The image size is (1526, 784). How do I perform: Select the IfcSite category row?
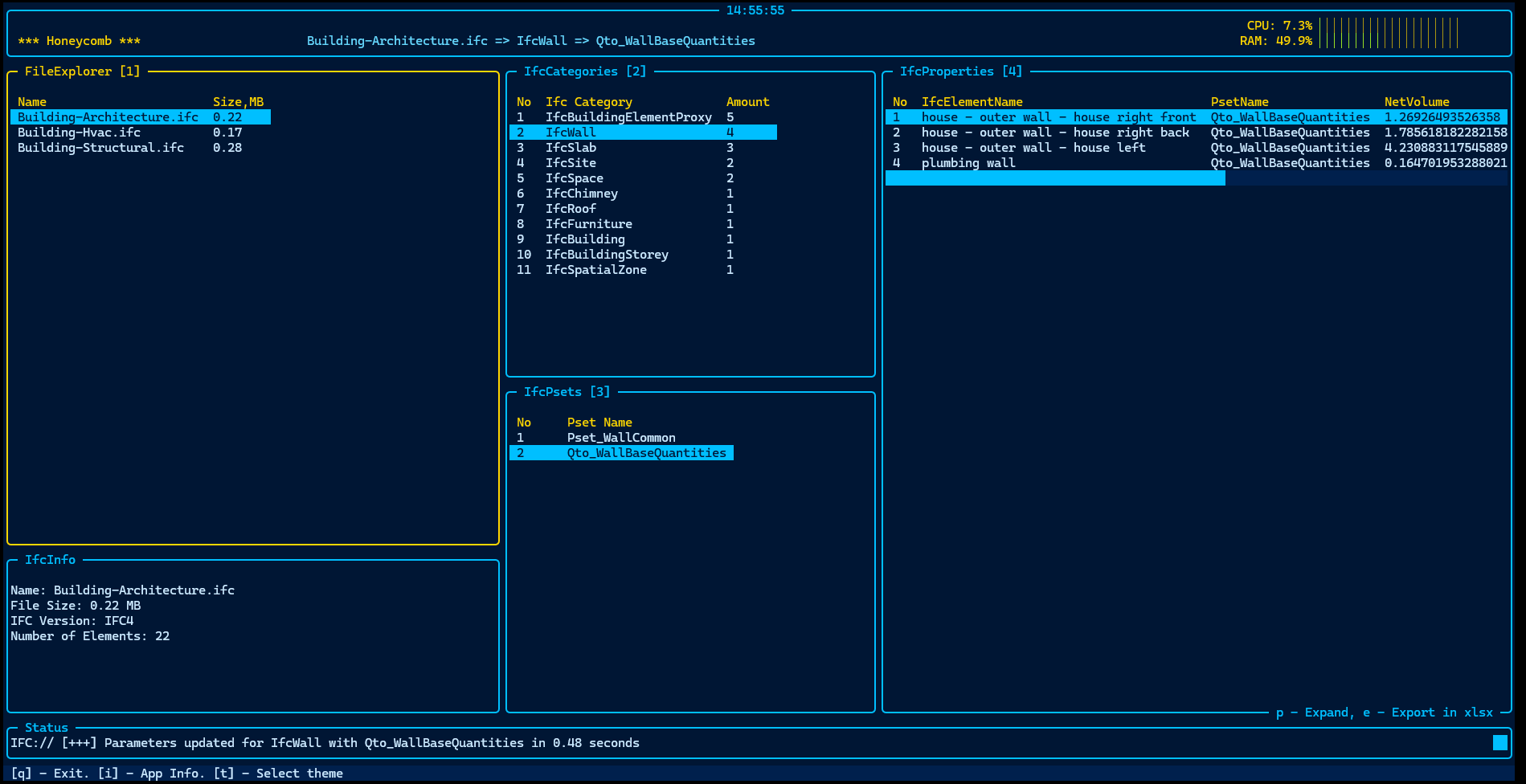click(x=643, y=163)
